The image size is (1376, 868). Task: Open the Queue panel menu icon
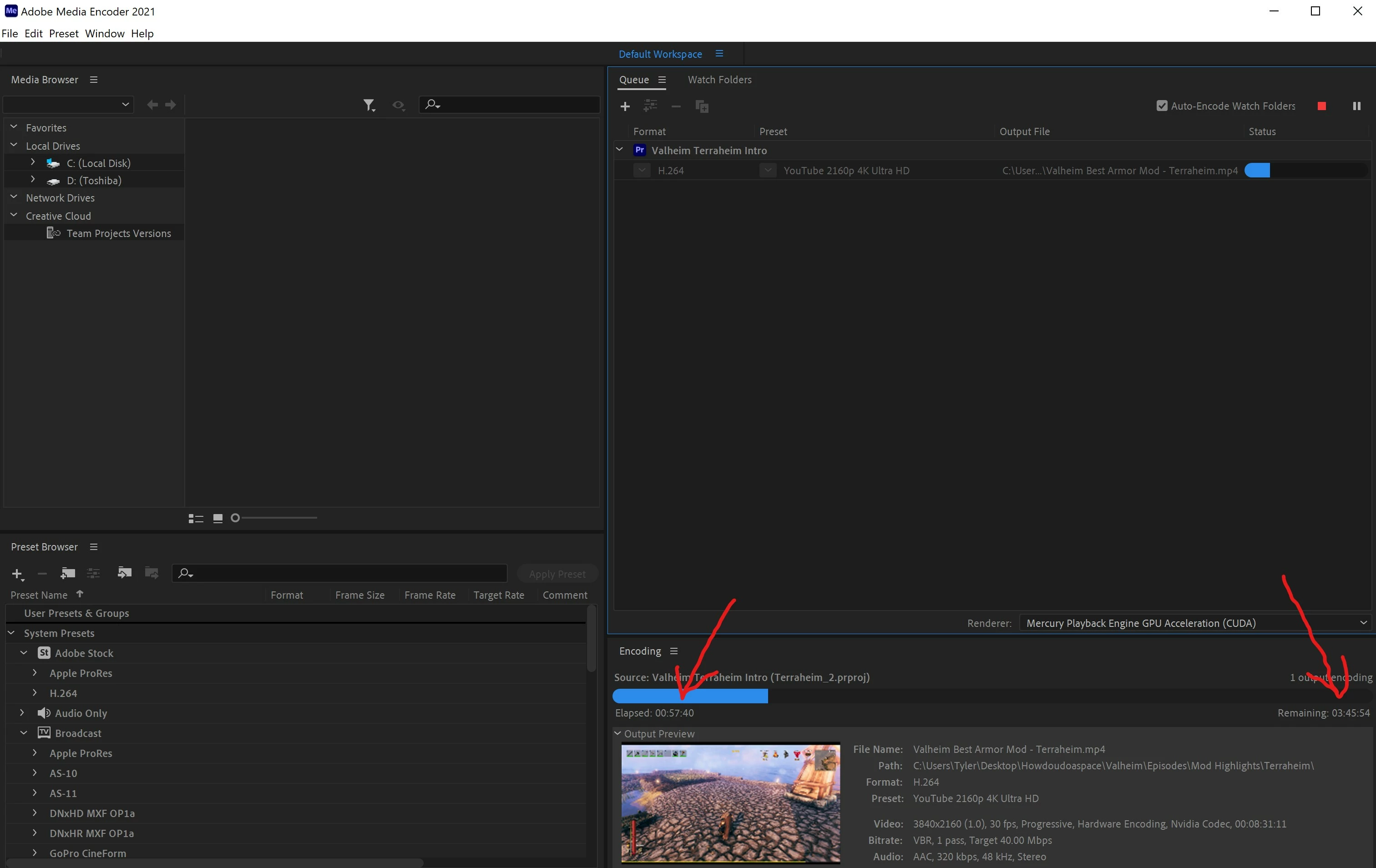point(662,80)
